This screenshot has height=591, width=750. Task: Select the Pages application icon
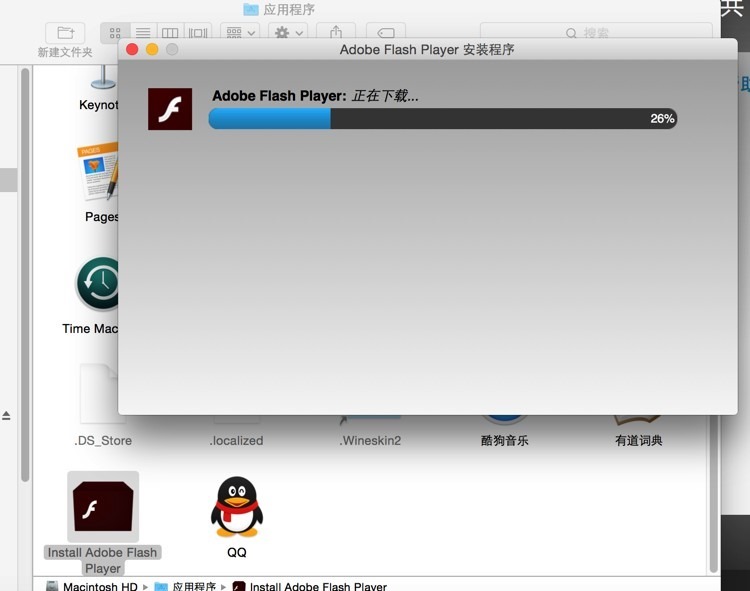click(x=98, y=171)
